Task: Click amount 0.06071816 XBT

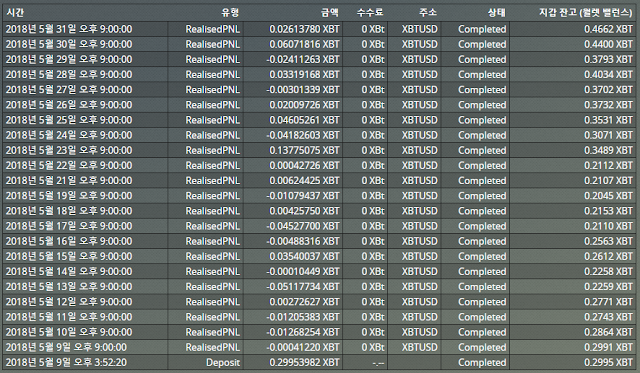Action: pos(304,44)
